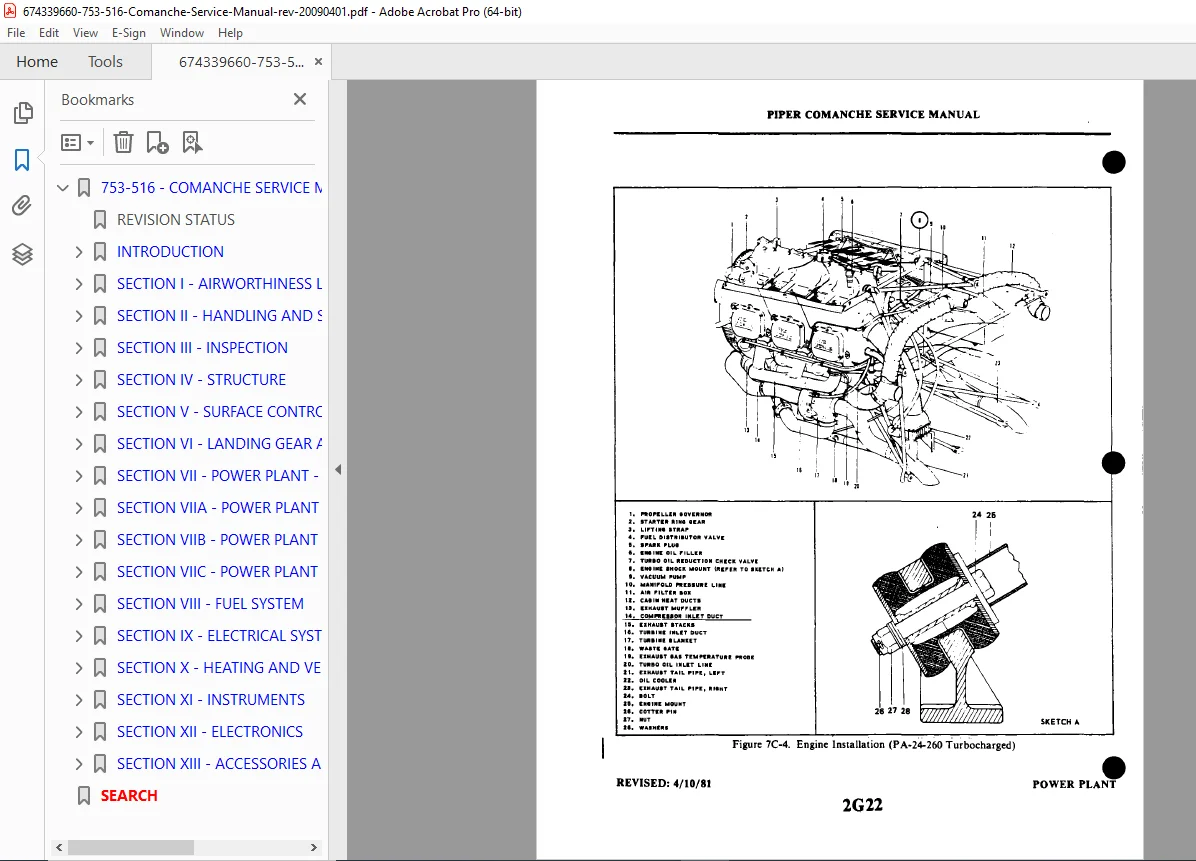Viewport: 1196px width, 861px height.
Task: Open the Window menu
Action: pyautogui.click(x=182, y=33)
